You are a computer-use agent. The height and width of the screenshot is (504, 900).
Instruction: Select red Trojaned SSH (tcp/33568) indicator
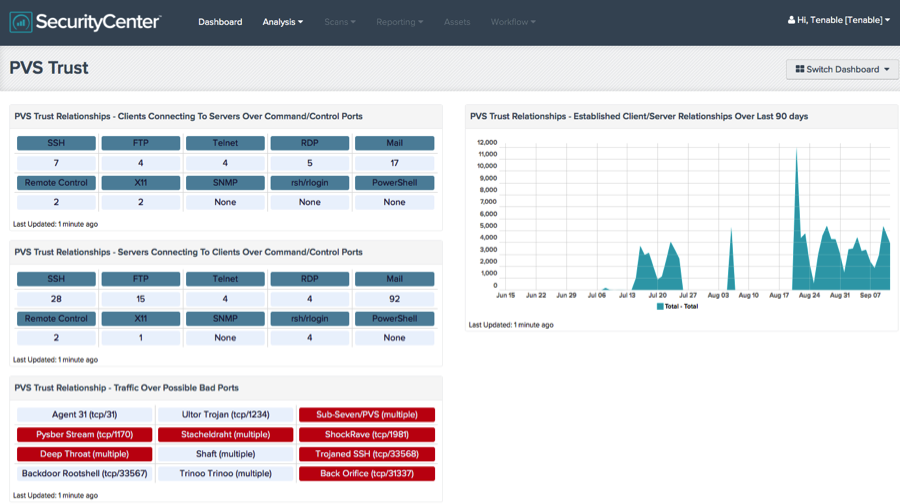[x=367, y=454]
